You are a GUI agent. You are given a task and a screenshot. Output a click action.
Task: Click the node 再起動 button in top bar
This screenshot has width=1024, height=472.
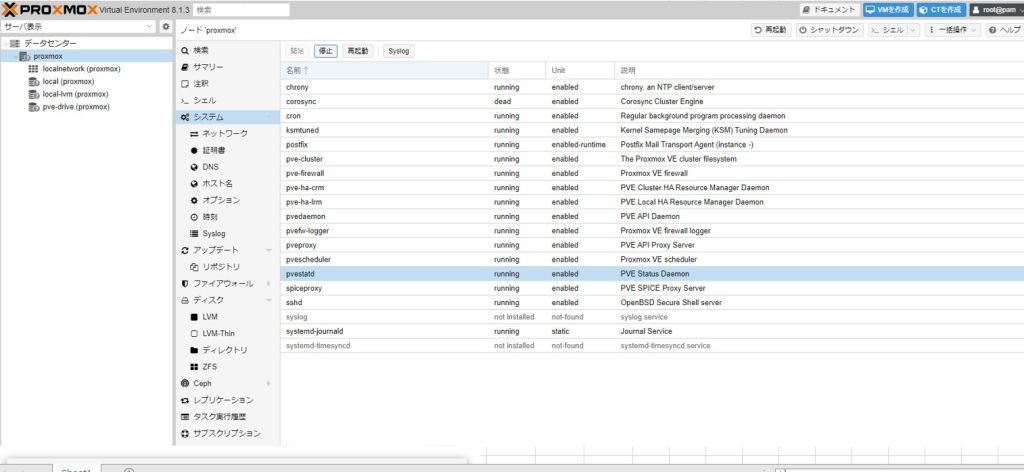[x=771, y=30]
